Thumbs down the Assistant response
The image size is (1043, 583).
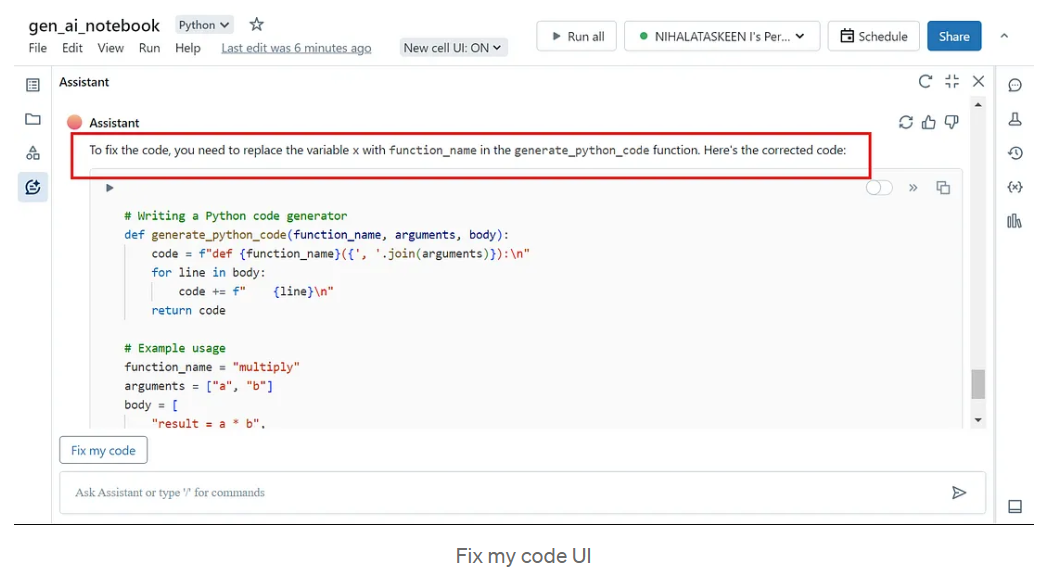click(952, 122)
